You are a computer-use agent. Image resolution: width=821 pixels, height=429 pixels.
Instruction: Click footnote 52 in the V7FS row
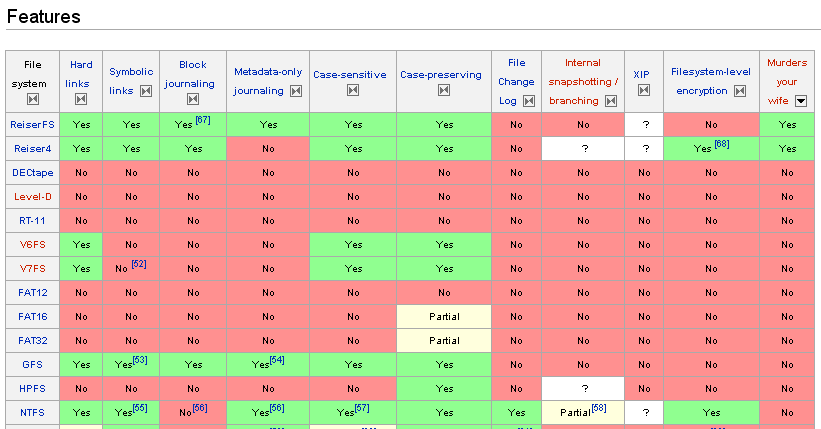(139, 264)
